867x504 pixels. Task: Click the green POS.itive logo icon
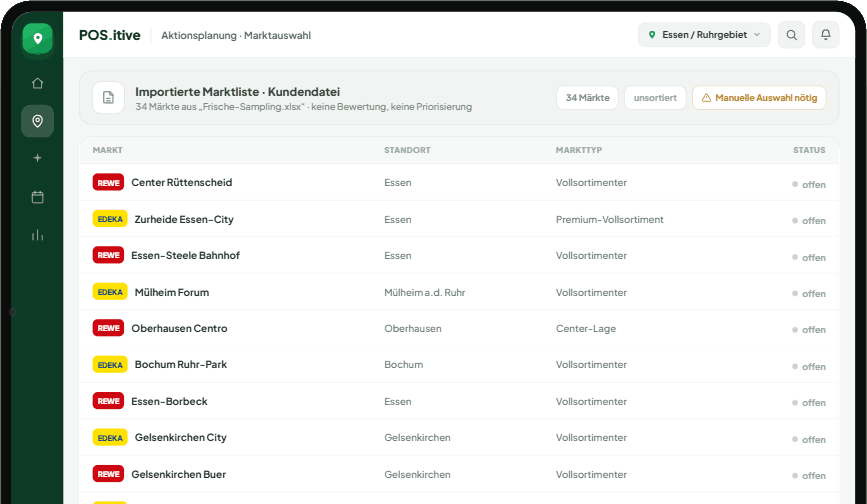(38, 38)
